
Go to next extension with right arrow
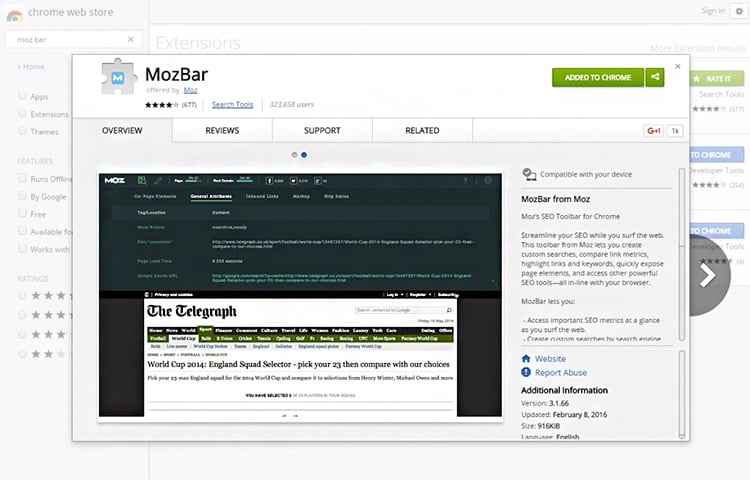pyautogui.click(x=709, y=275)
